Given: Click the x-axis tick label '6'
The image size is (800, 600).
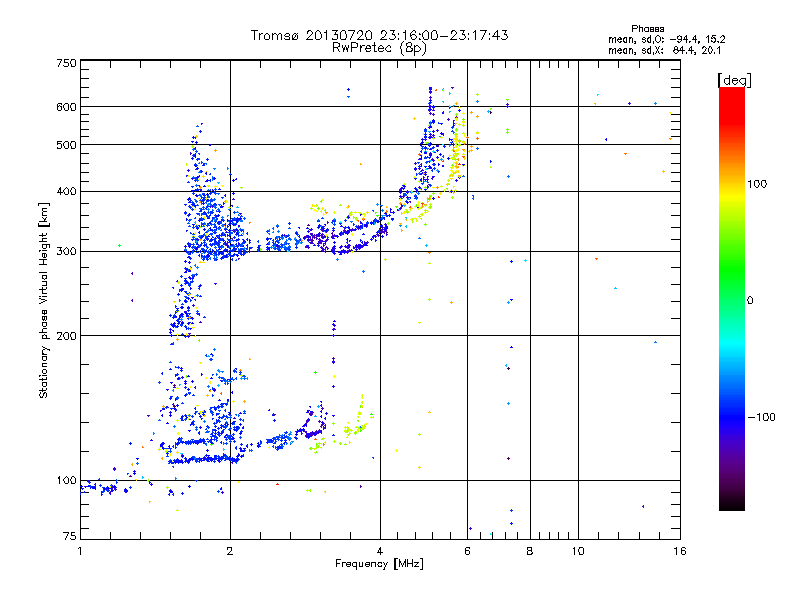Looking at the screenshot, I should click(467, 551).
